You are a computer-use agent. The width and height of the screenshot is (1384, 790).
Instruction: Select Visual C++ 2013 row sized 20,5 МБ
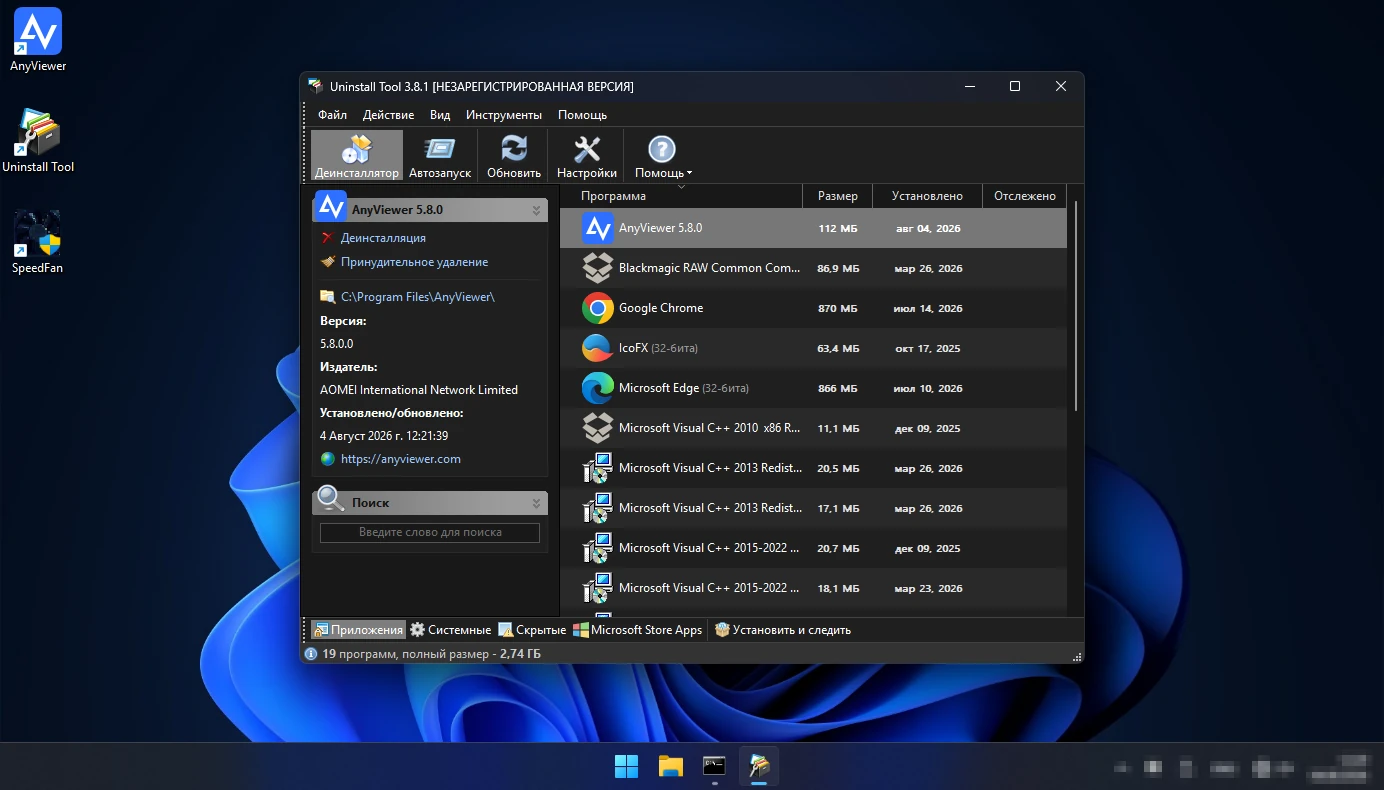click(x=813, y=468)
